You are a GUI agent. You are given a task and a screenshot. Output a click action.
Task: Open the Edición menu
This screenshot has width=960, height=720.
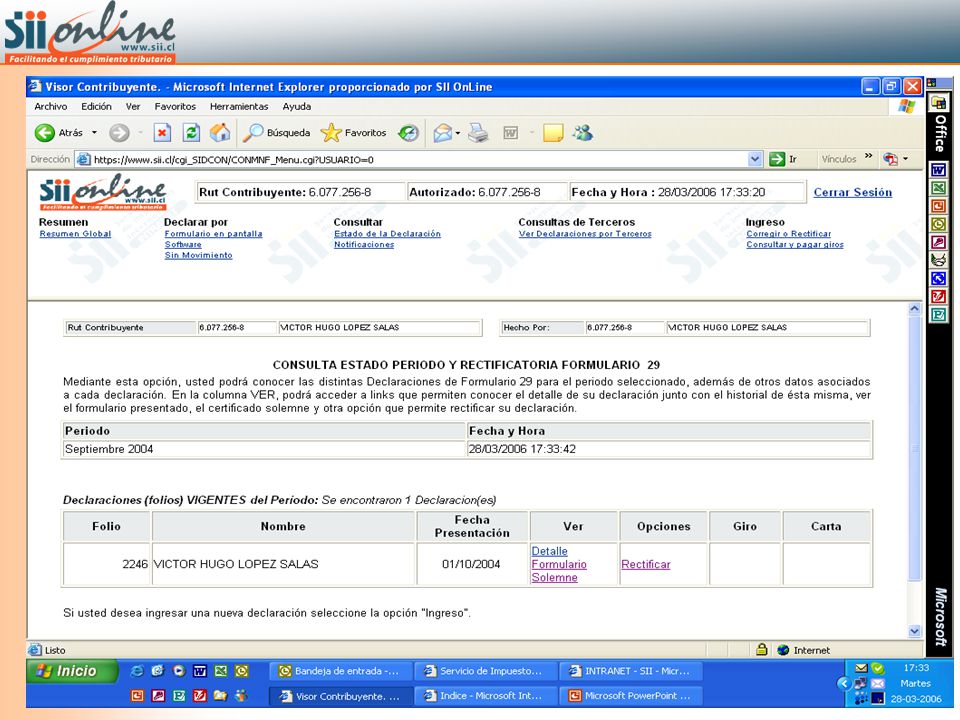click(x=97, y=107)
